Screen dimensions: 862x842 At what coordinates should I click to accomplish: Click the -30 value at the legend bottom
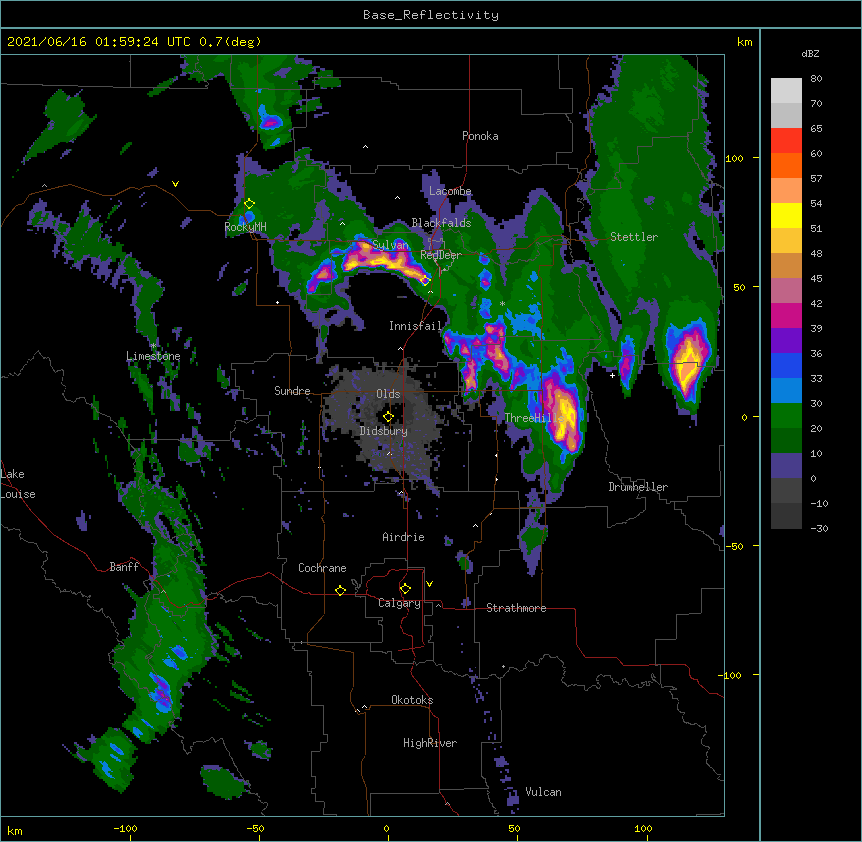pyautogui.click(x=819, y=528)
